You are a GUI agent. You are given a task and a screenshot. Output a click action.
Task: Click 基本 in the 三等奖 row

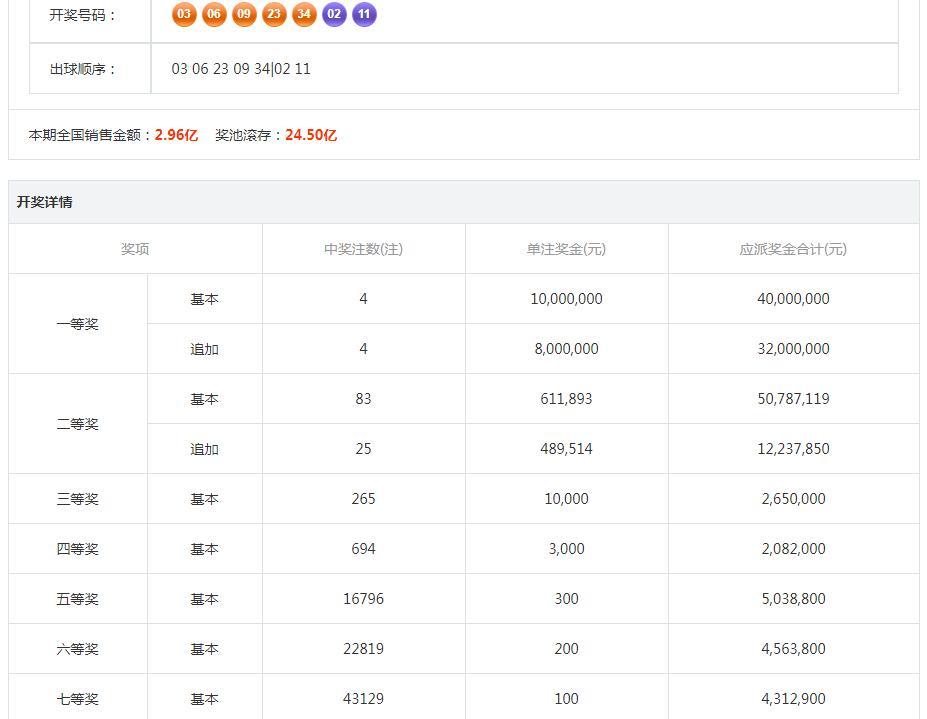(205, 499)
